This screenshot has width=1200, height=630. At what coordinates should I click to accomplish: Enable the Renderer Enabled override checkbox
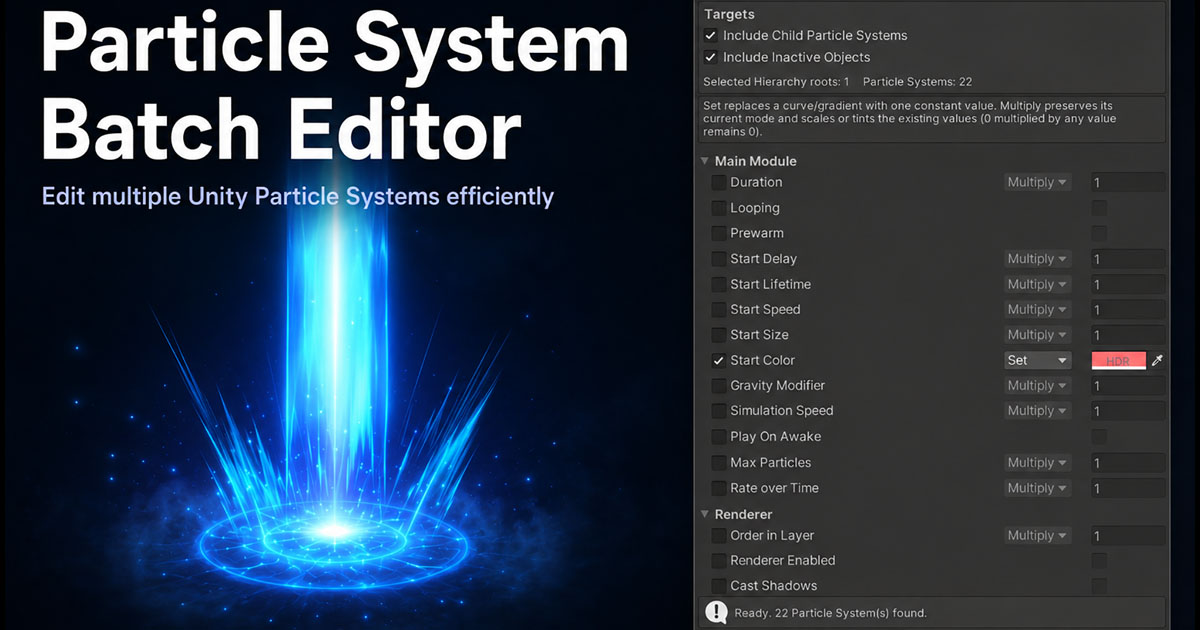click(719, 560)
